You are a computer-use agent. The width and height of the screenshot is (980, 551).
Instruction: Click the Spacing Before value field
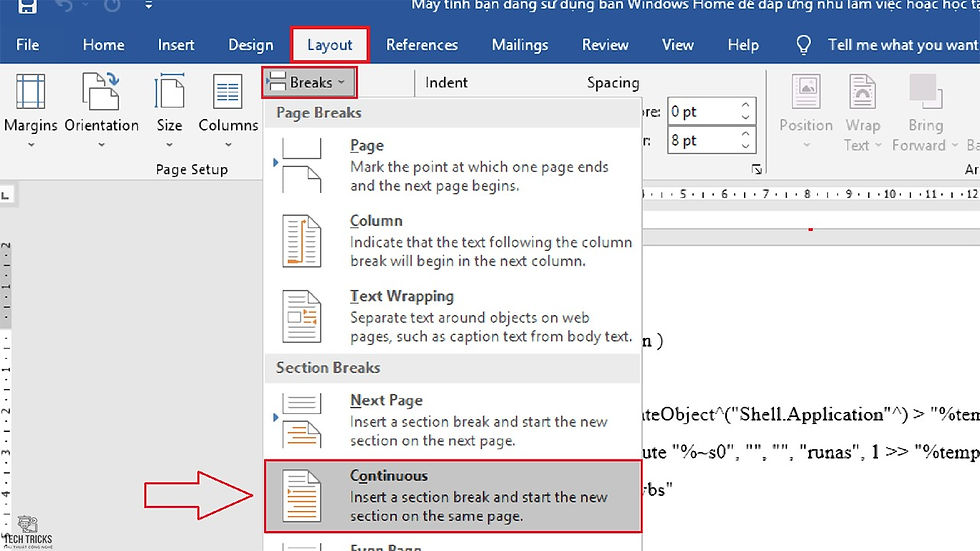(x=702, y=112)
